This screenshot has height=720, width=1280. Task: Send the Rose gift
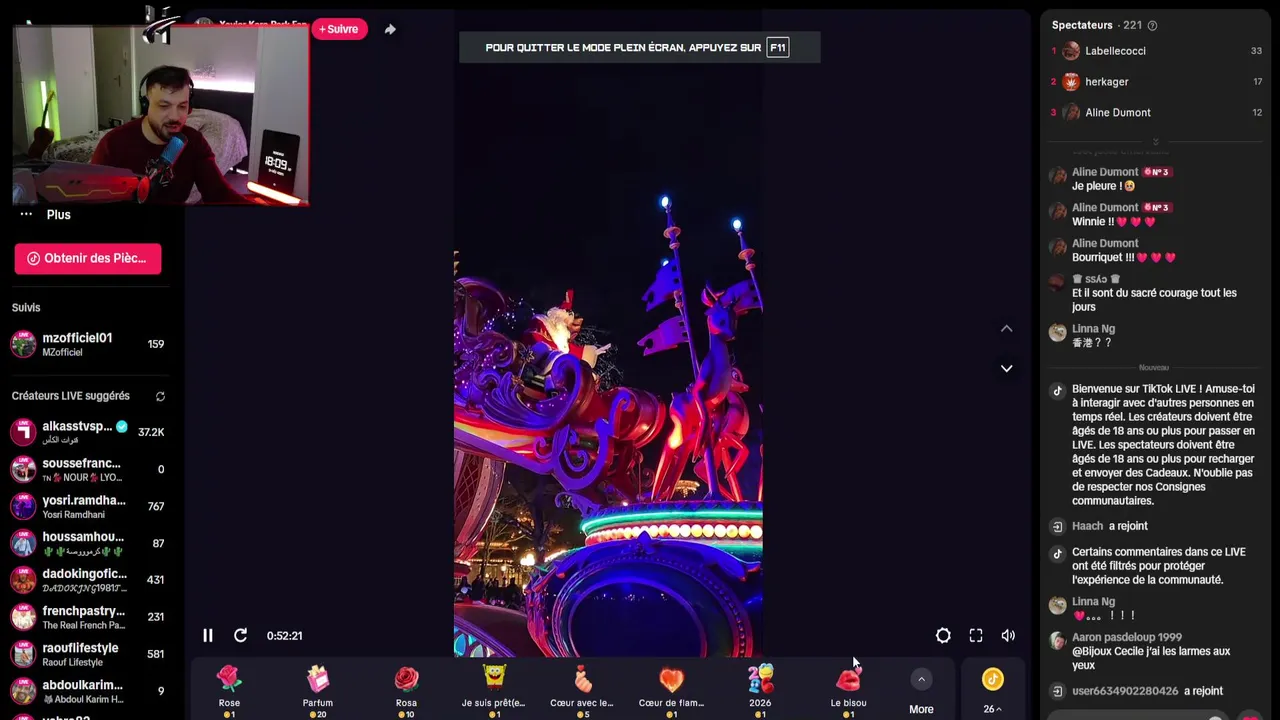click(229, 690)
